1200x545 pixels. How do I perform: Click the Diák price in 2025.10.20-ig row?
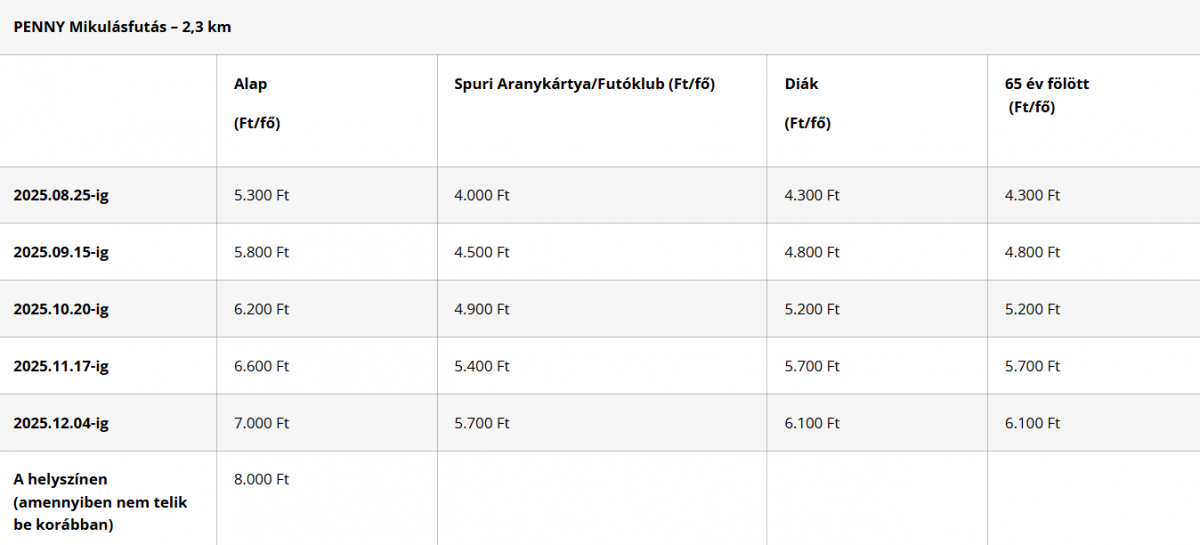[812, 309]
